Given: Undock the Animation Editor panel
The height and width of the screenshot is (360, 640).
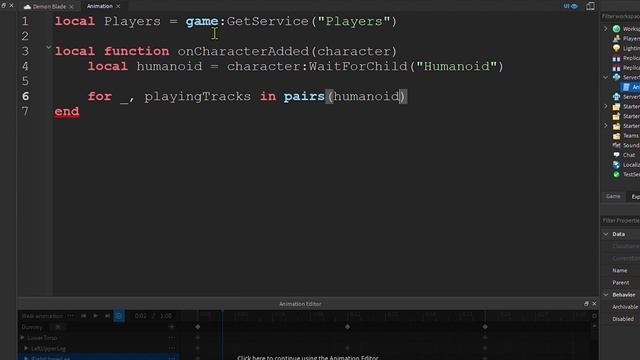Looking at the screenshot, I should [586, 304].
